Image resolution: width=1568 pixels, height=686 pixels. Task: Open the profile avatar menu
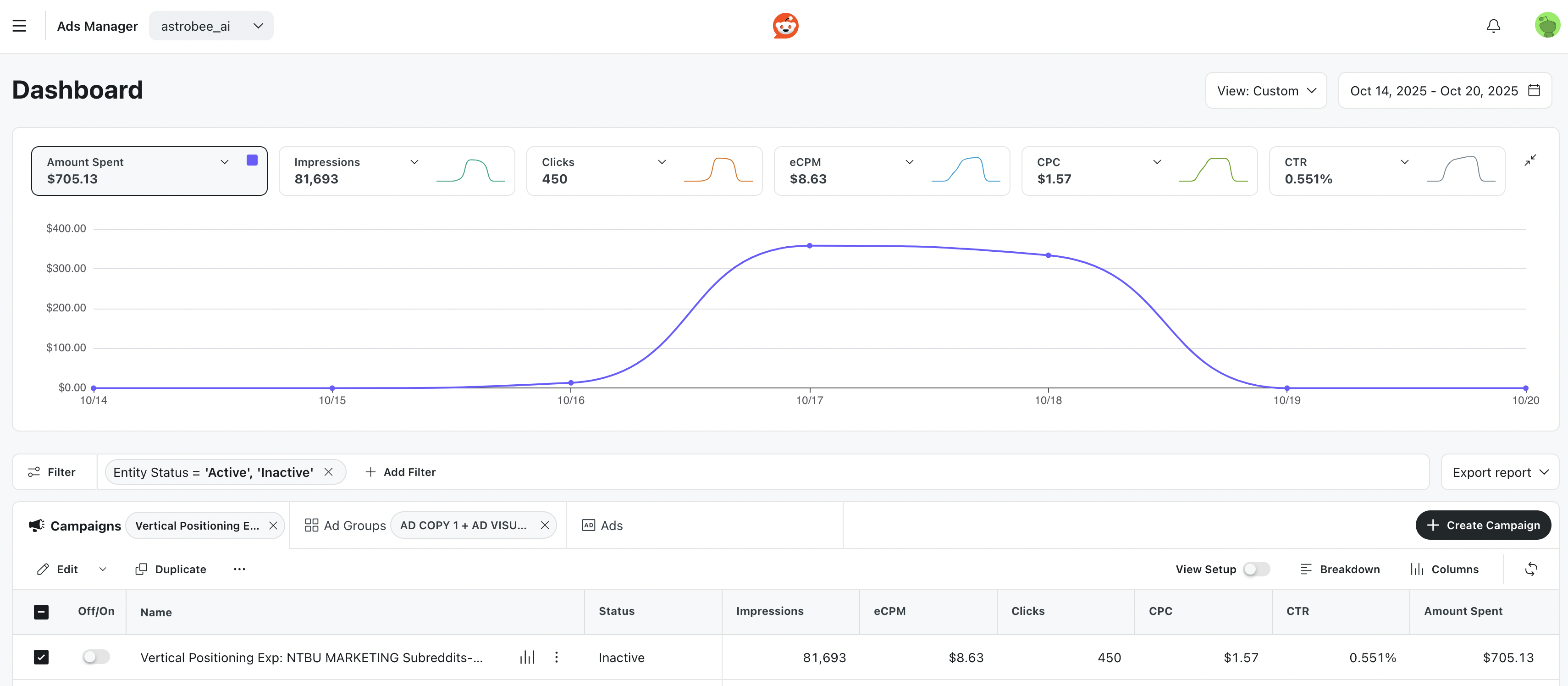click(x=1547, y=26)
